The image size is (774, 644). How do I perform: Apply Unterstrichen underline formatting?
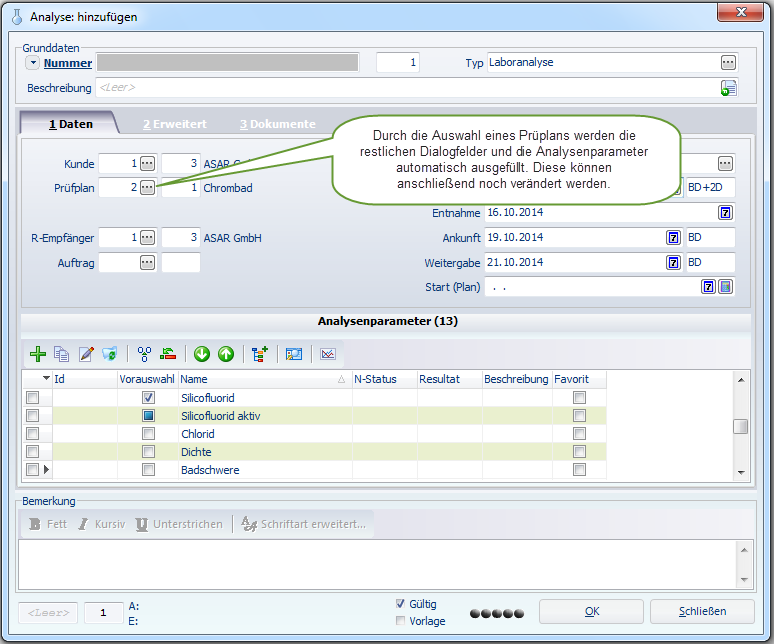(x=179, y=524)
